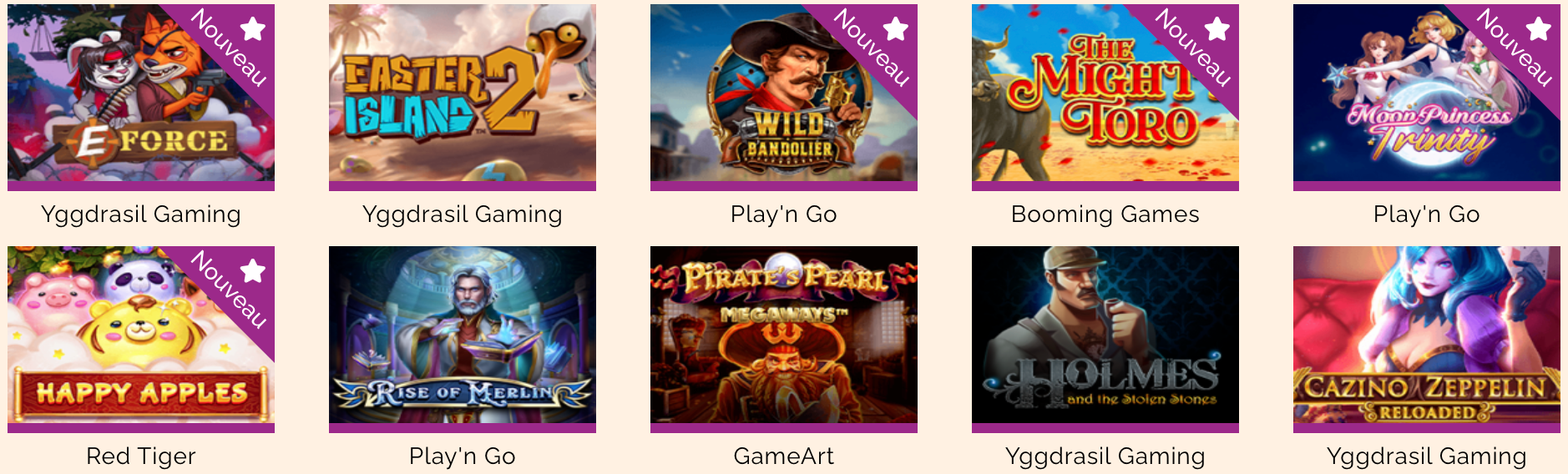This screenshot has width=1568, height=474.
Task: Click the star icon on E-Force
Action: 253,29
